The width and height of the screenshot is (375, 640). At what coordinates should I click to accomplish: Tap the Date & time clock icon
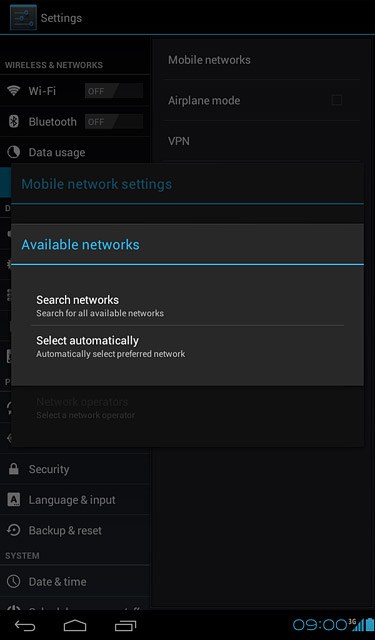pos(14,581)
